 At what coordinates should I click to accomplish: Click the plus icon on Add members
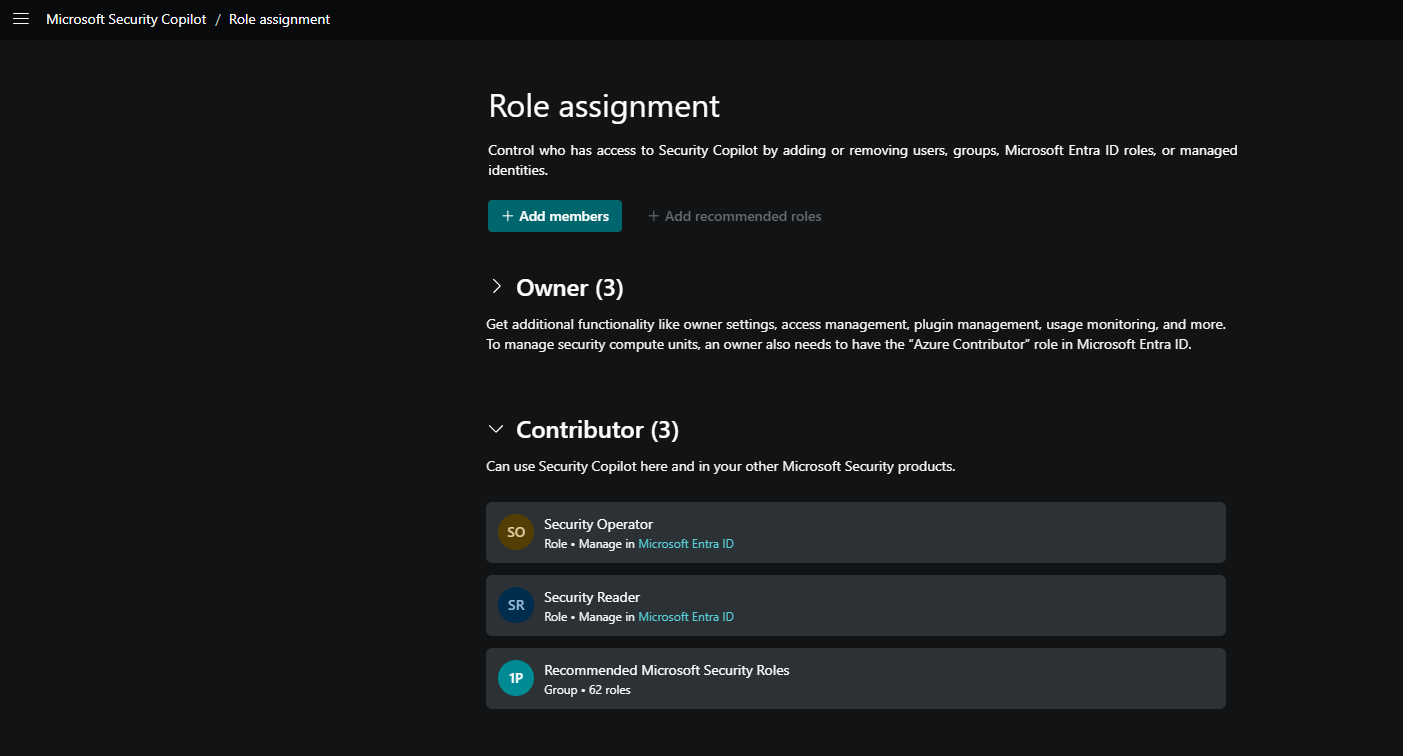point(508,216)
